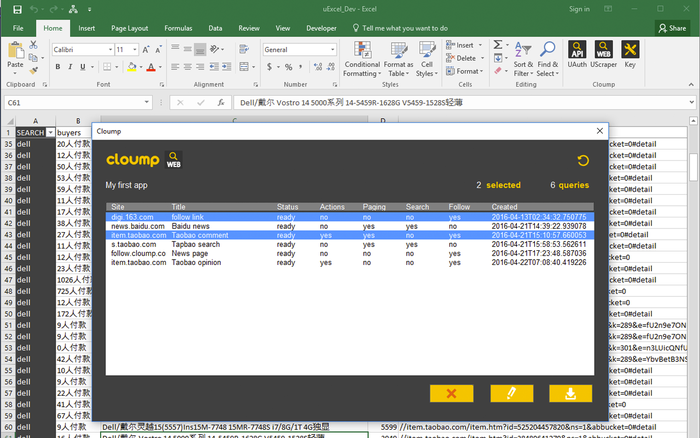Image resolution: width=700 pixels, height=438 pixels.
Task: Click refresh icon in Cloump dialog
Action: tap(583, 160)
